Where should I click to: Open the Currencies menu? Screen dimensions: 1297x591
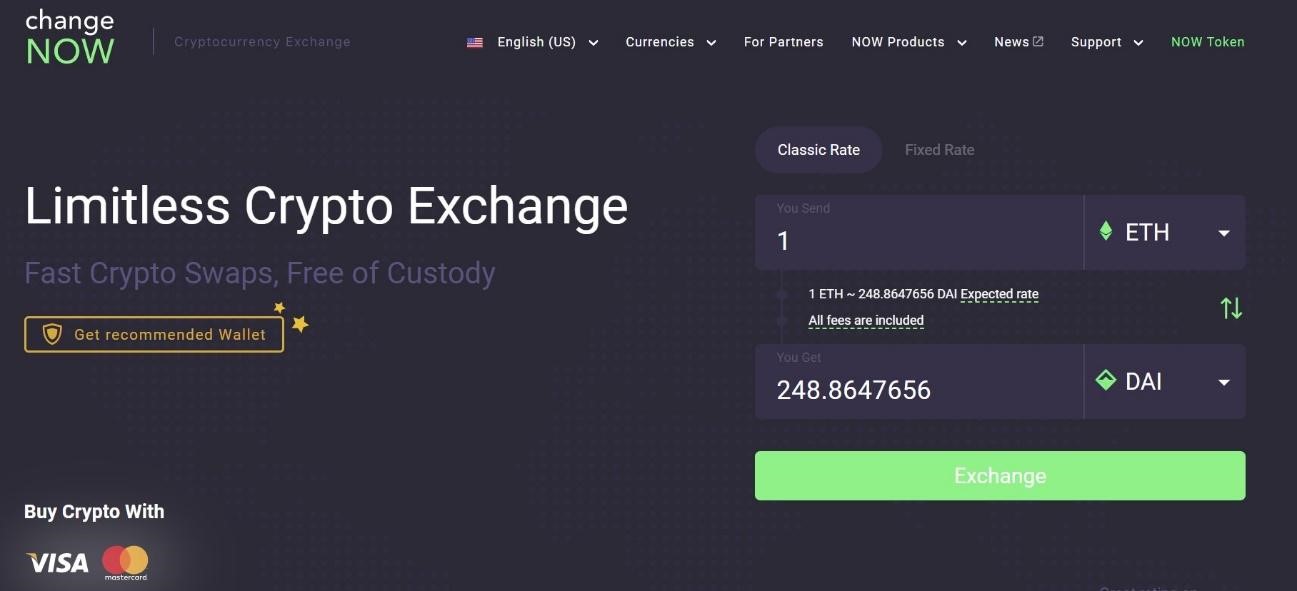pyautogui.click(x=671, y=42)
